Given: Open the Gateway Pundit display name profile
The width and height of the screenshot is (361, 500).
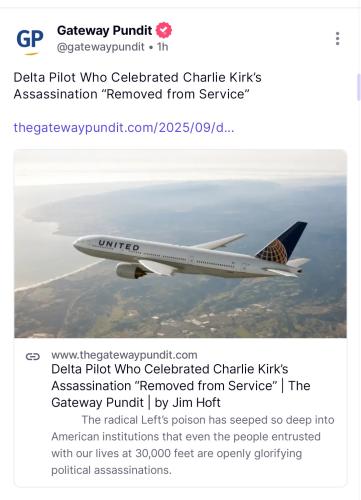Looking at the screenshot, I should coord(104,30).
